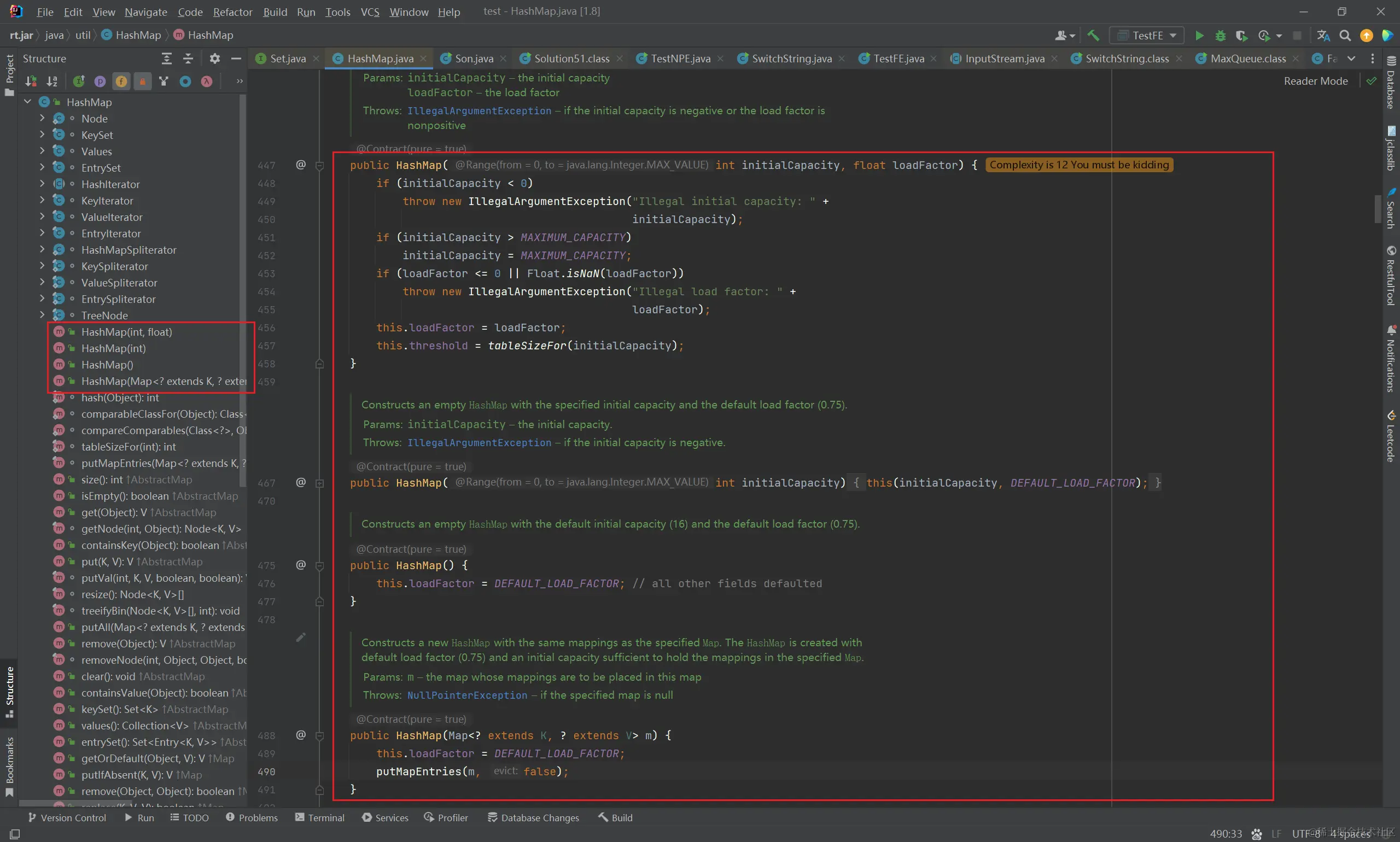Run the TestFE configuration

point(1199,35)
